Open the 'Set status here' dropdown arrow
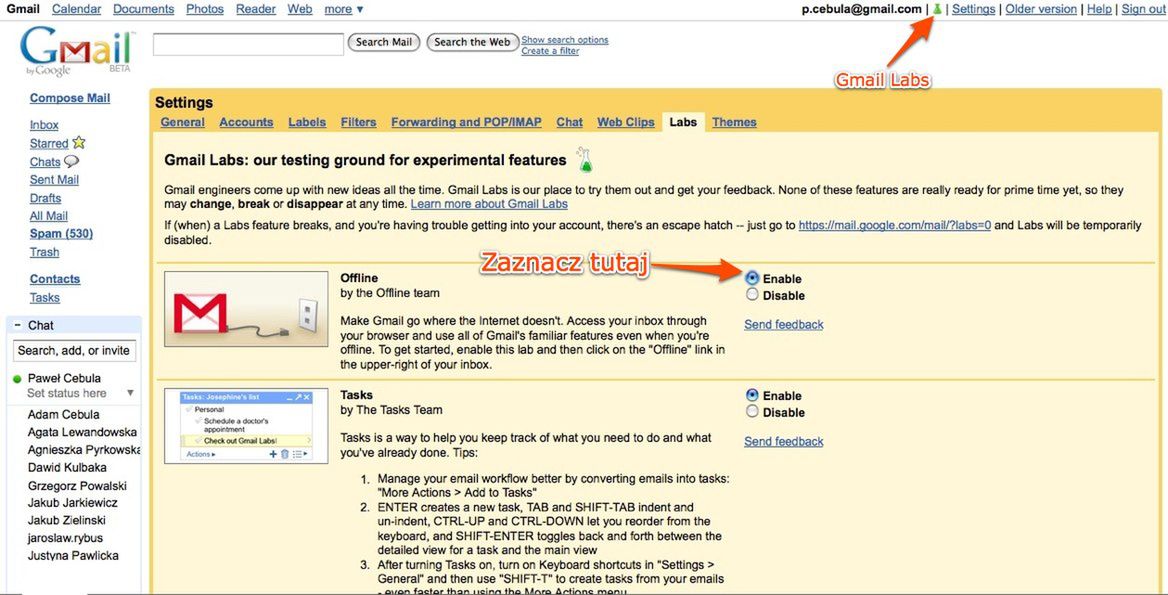 pyautogui.click(x=130, y=393)
